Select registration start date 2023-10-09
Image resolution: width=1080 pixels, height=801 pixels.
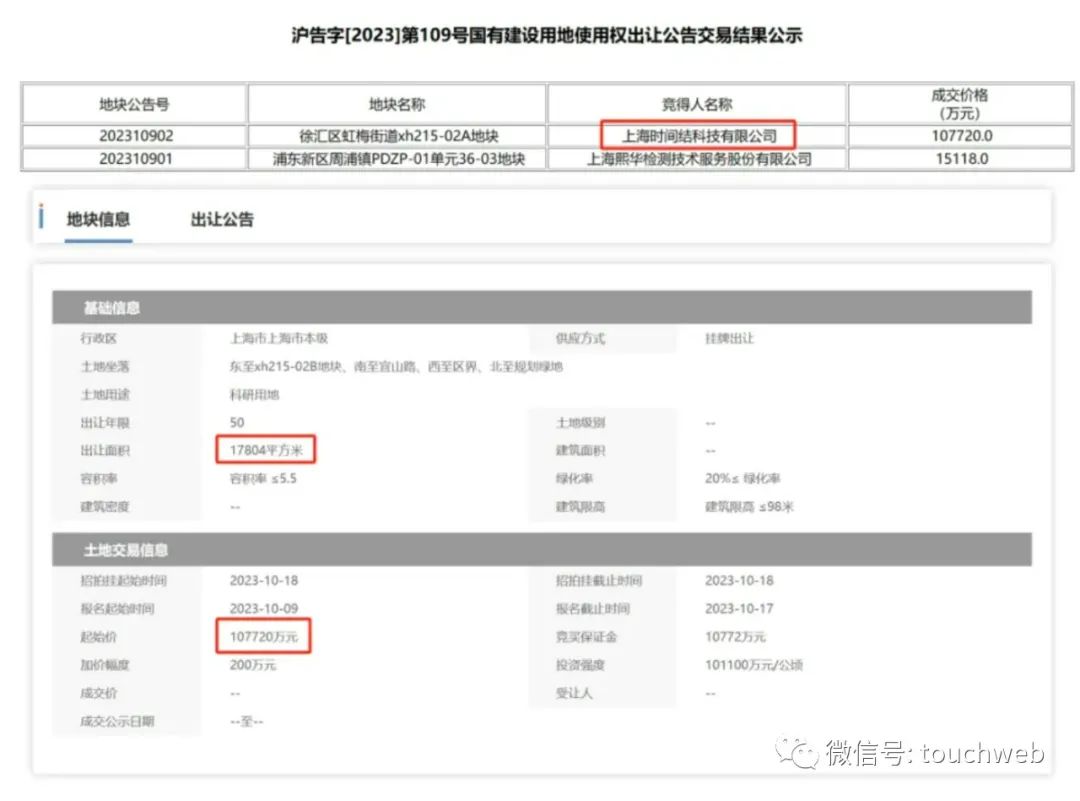[264, 609]
